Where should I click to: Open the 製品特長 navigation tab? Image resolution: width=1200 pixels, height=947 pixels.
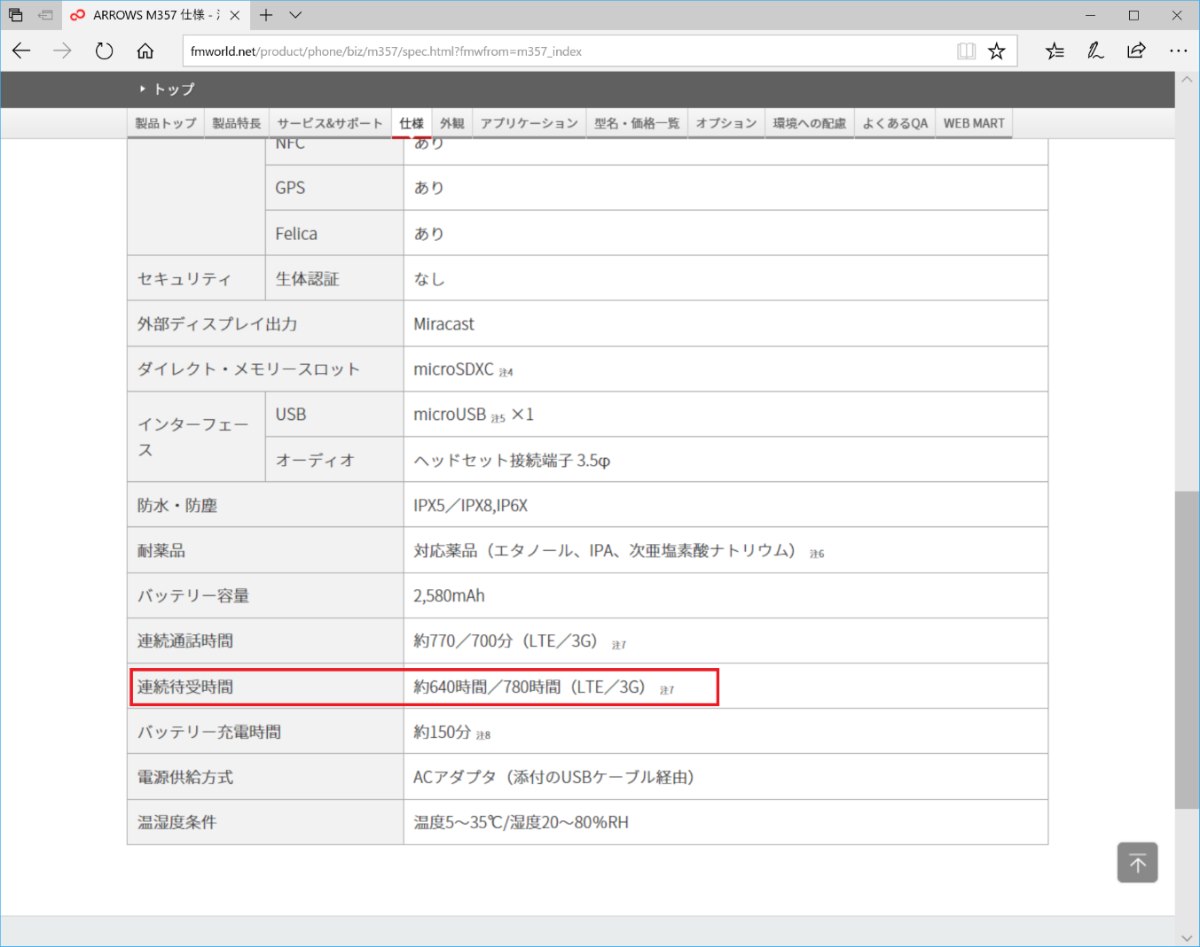[x=237, y=123]
